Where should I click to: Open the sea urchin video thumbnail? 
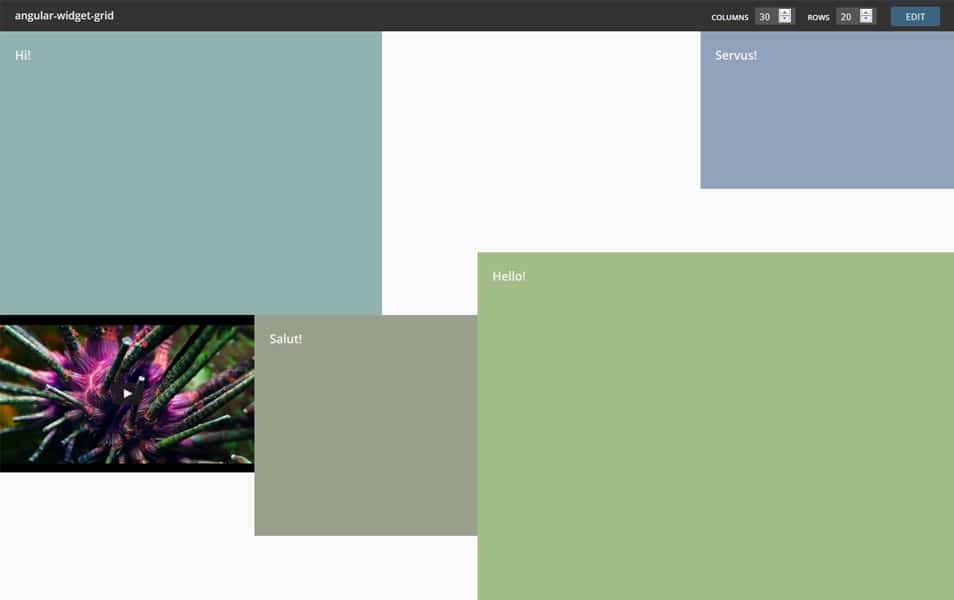tap(127, 393)
